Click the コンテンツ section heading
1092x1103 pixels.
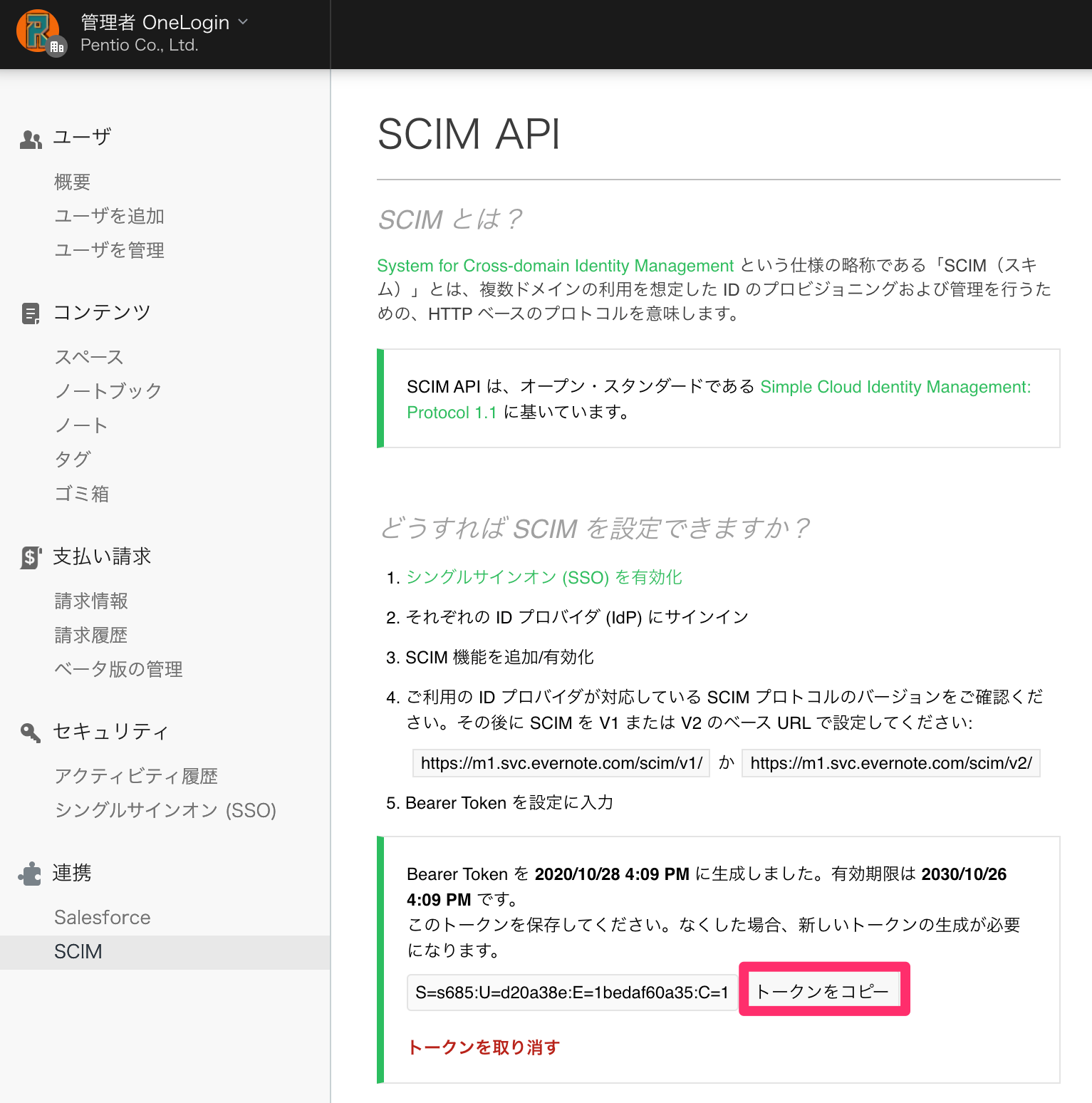coord(102,312)
